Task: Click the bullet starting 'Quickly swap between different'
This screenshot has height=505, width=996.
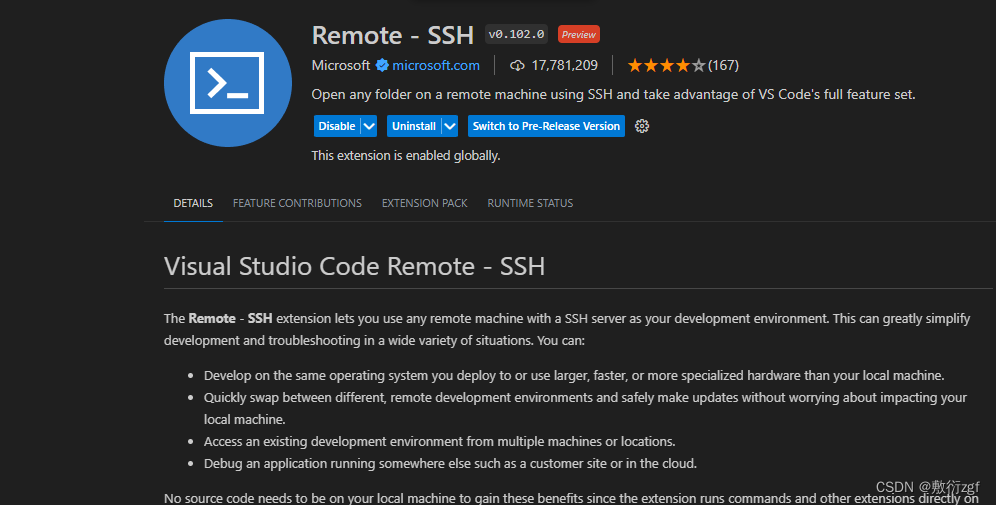Action: point(585,408)
